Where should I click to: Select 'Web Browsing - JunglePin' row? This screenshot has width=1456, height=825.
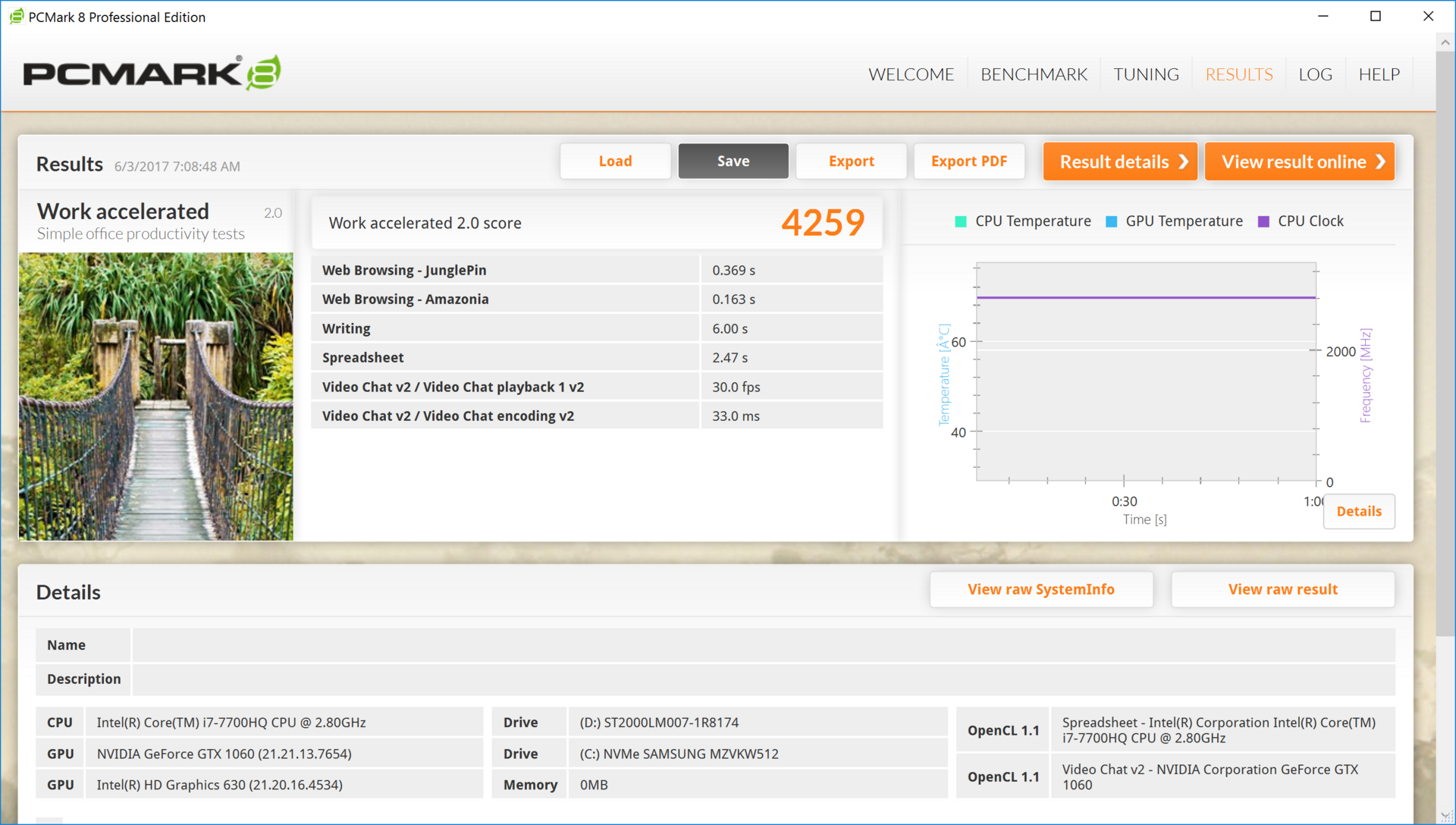pyautogui.click(x=597, y=270)
